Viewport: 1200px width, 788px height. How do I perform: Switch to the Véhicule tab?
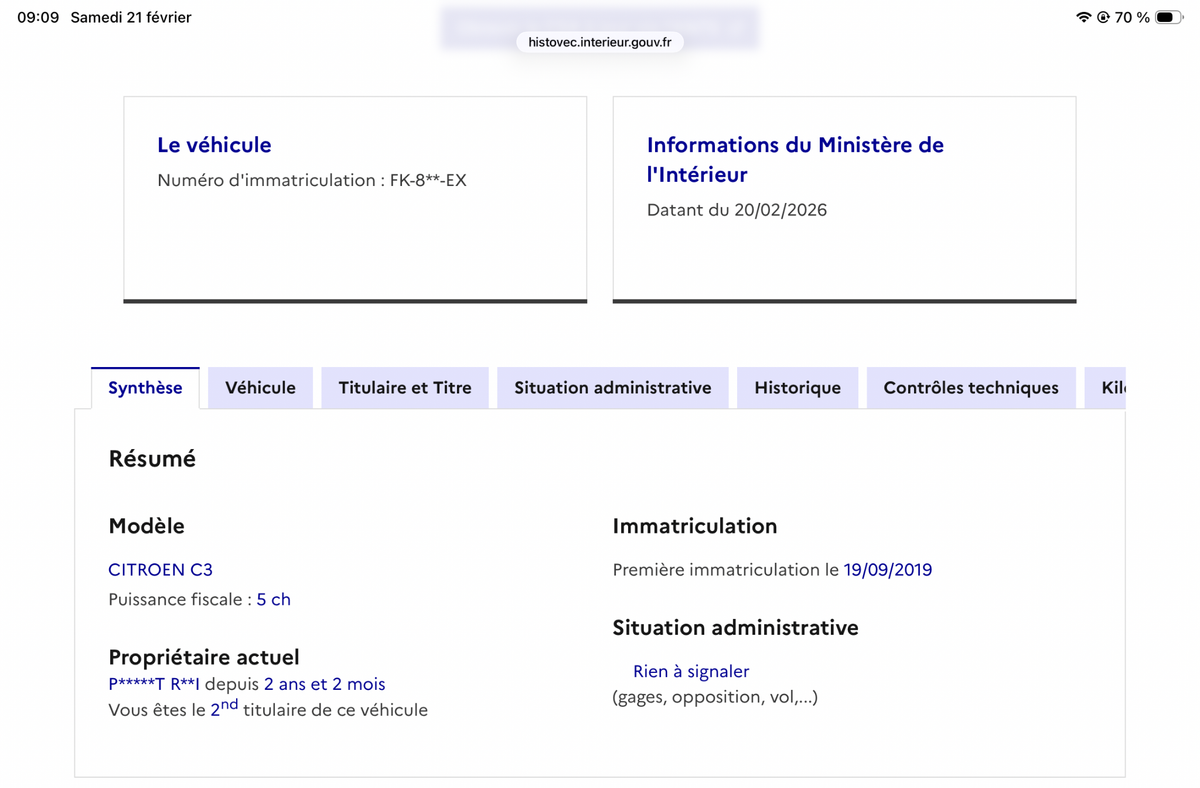260,387
